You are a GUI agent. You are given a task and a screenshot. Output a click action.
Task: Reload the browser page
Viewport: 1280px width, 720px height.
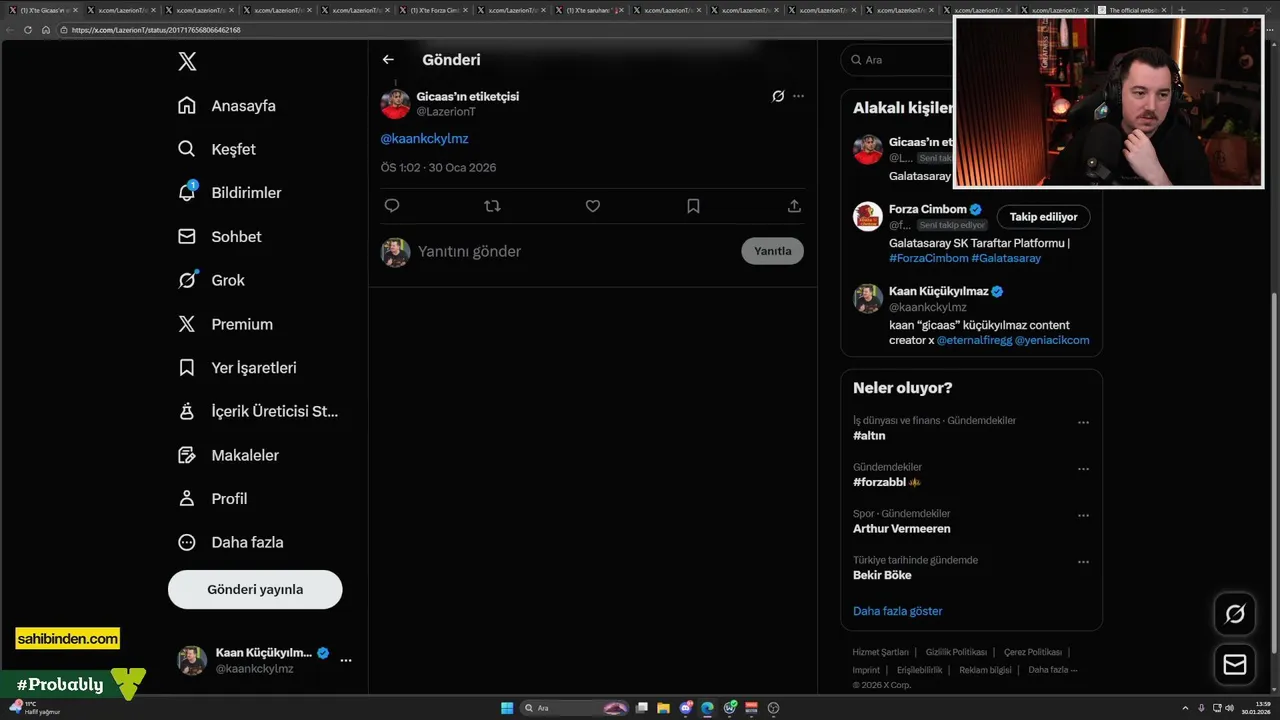[x=28, y=30]
